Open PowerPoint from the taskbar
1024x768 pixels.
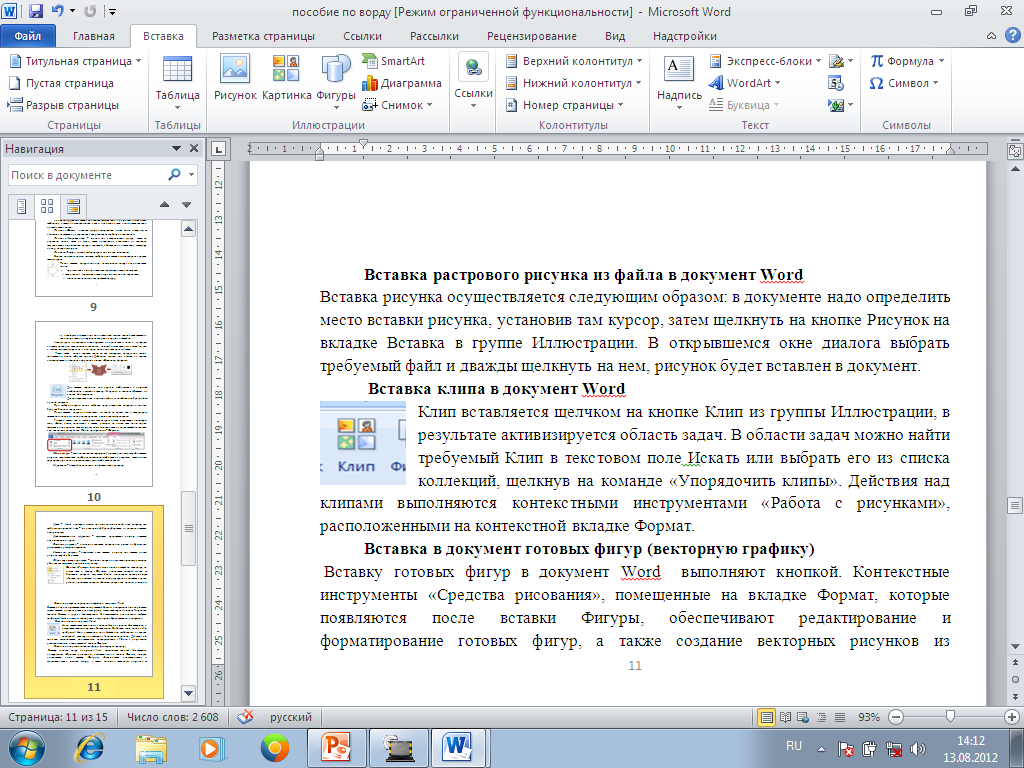pos(337,748)
